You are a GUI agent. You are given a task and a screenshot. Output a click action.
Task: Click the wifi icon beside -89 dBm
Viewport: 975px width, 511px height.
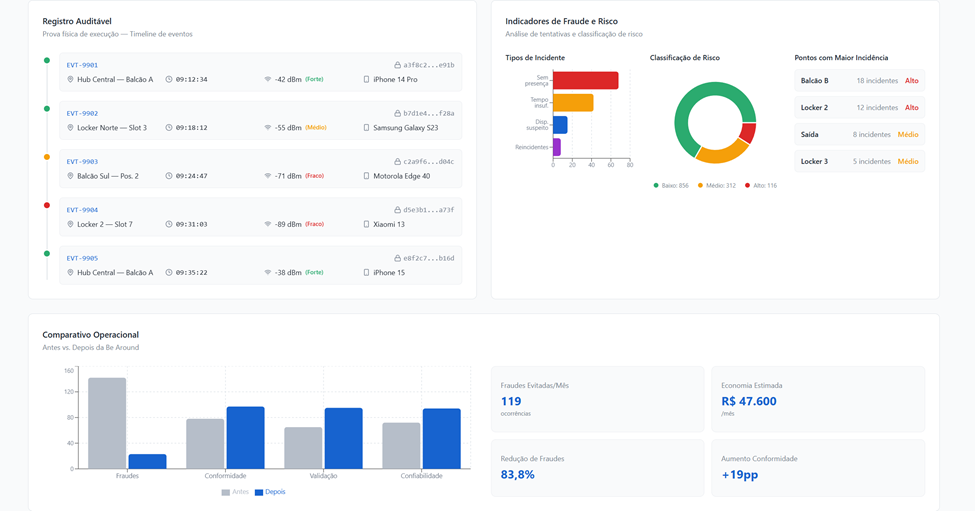pyautogui.click(x=268, y=224)
